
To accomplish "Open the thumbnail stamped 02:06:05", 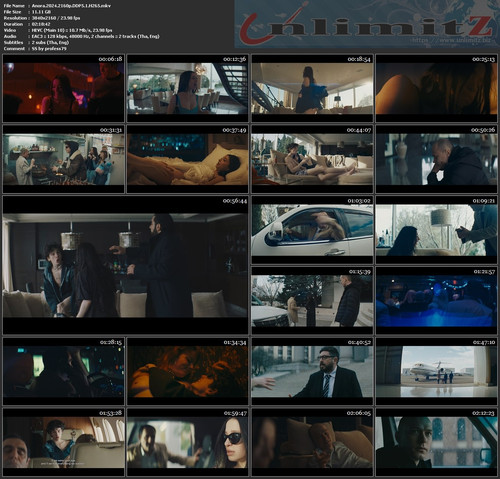I will tap(312, 442).
